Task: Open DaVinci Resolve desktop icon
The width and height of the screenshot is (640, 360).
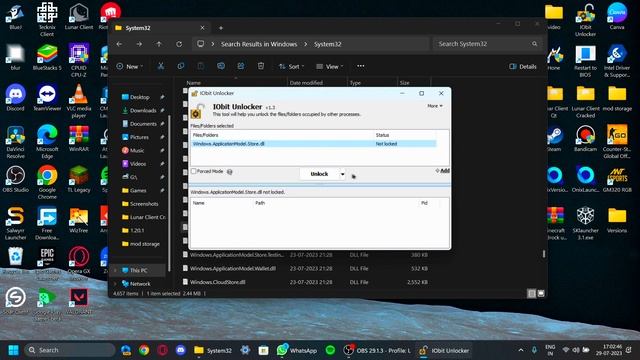Action: click(16, 142)
